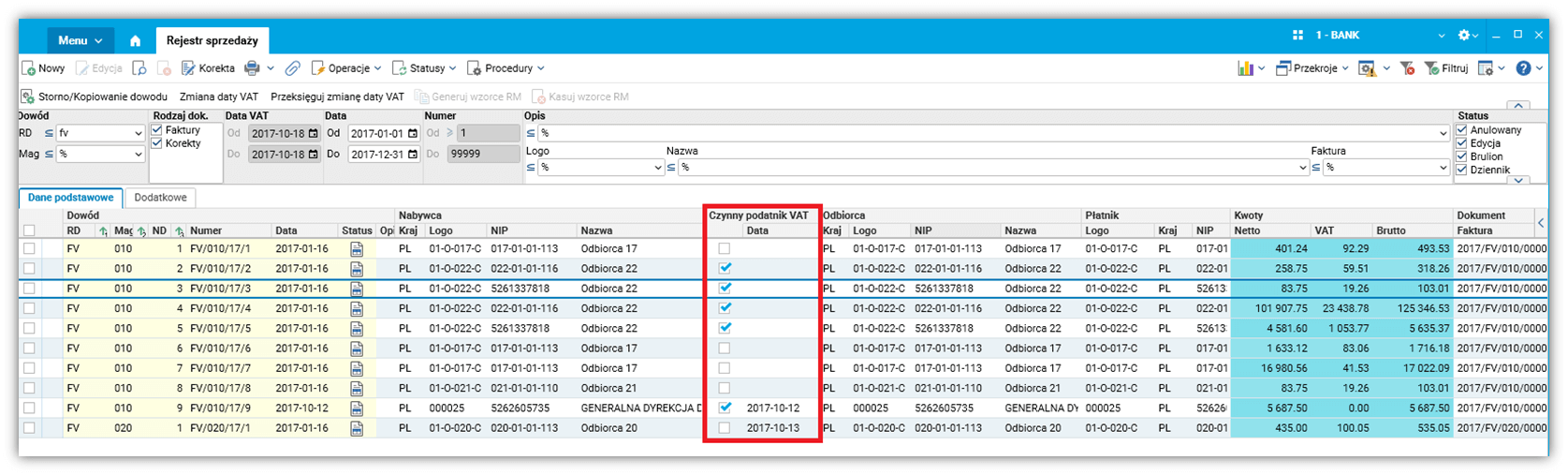This screenshot has width=1568, height=475.
Task: Click the bar chart icon
Action: click(1245, 68)
